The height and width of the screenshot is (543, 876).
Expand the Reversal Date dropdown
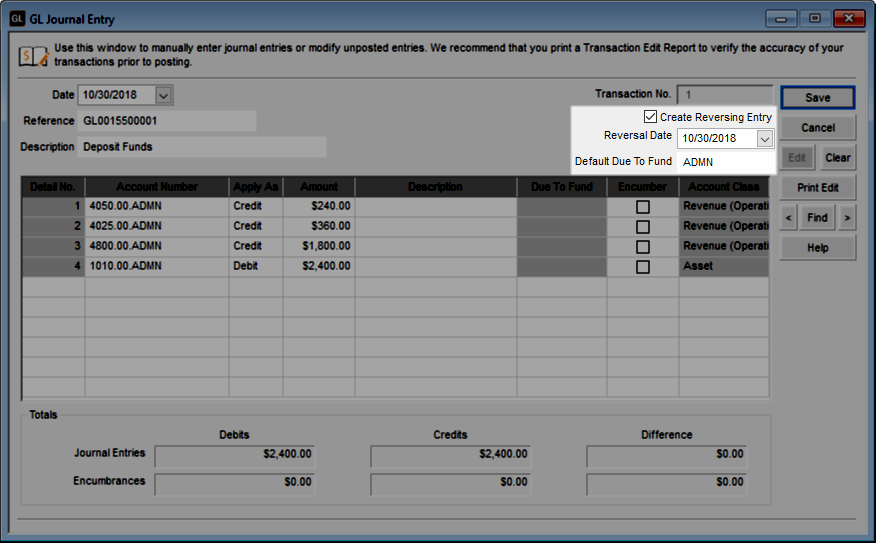764,139
